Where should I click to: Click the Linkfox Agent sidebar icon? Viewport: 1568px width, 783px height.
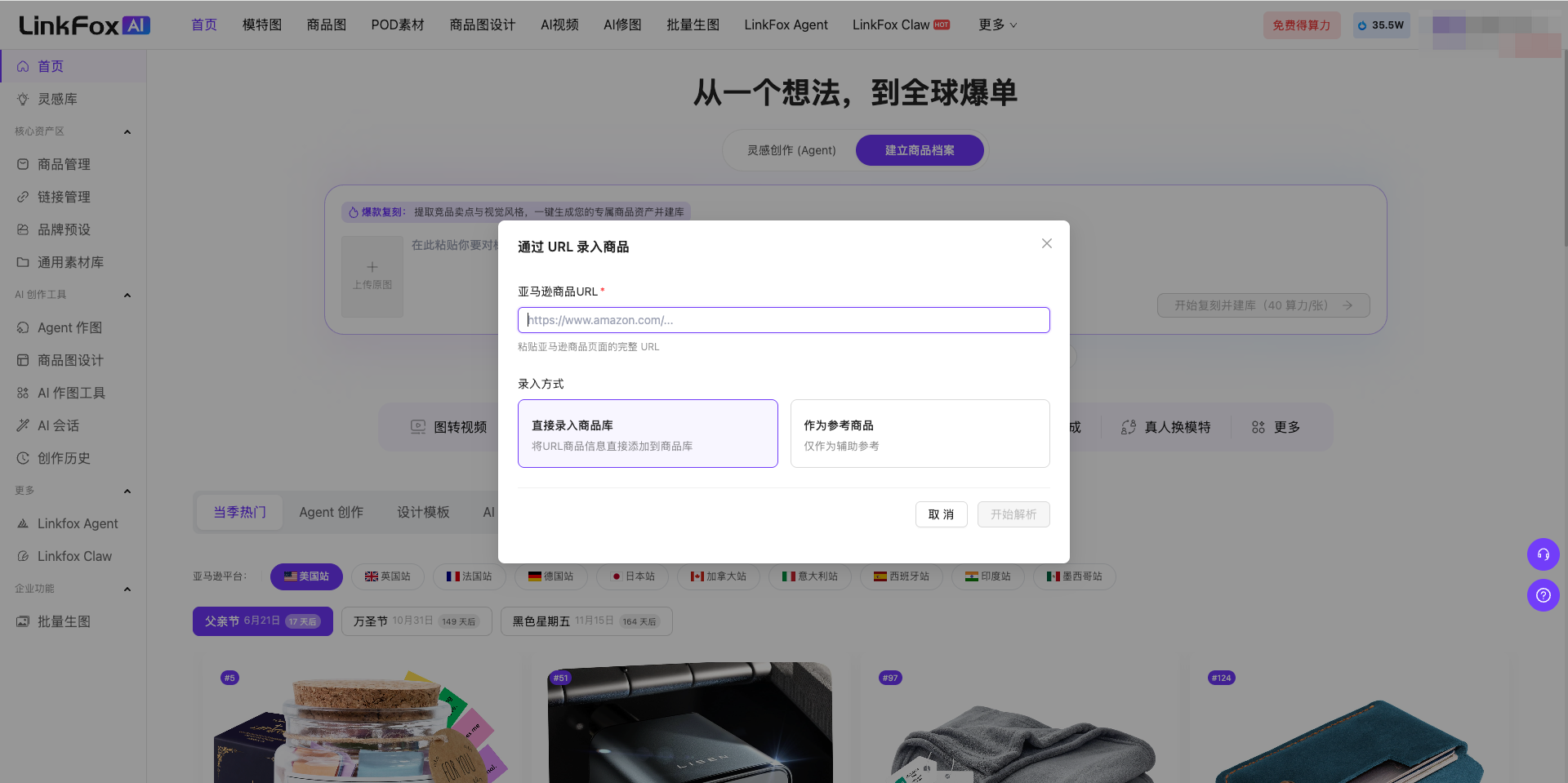click(23, 523)
